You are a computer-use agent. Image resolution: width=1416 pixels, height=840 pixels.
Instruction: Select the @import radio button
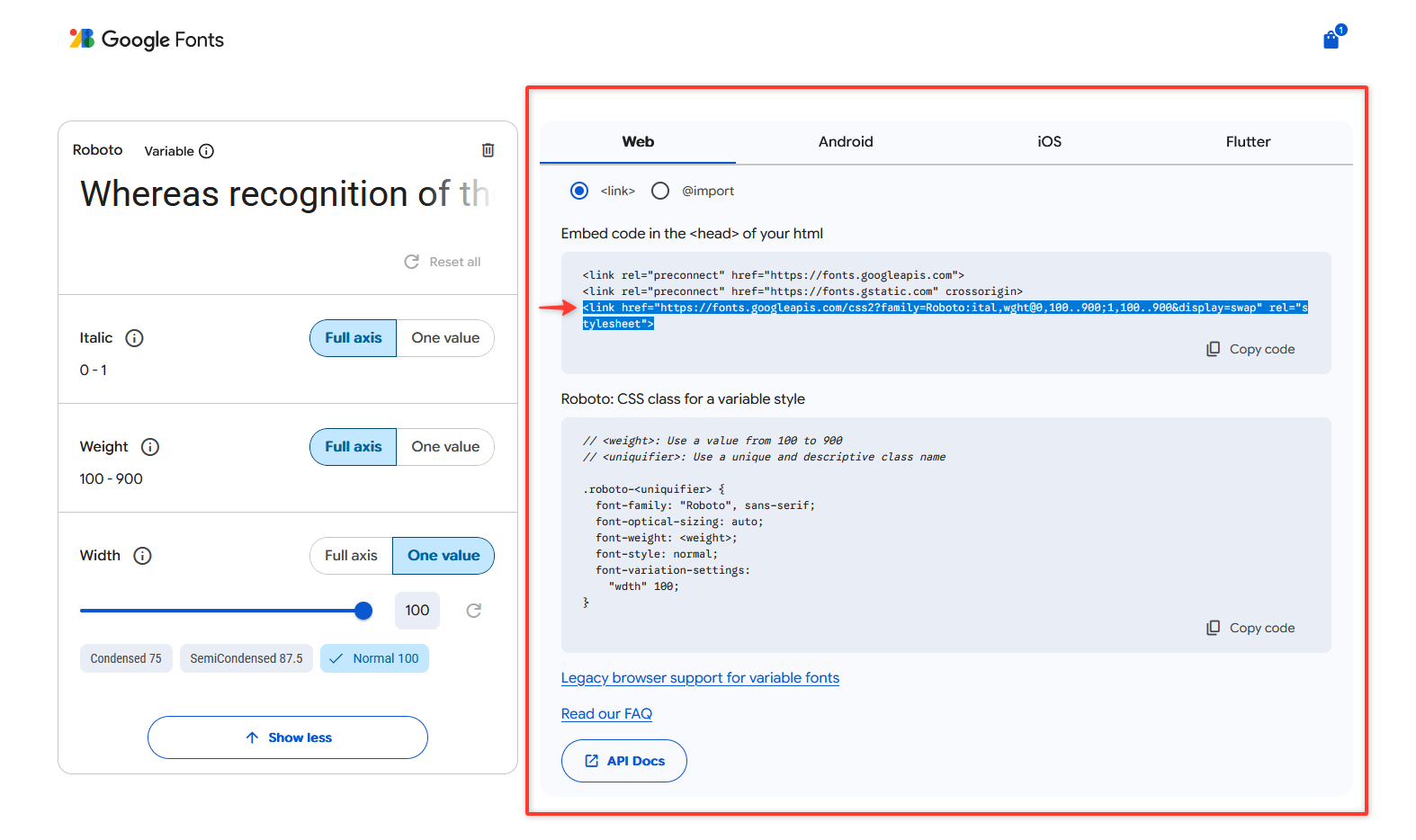pyautogui.click(x=660, y=191)
